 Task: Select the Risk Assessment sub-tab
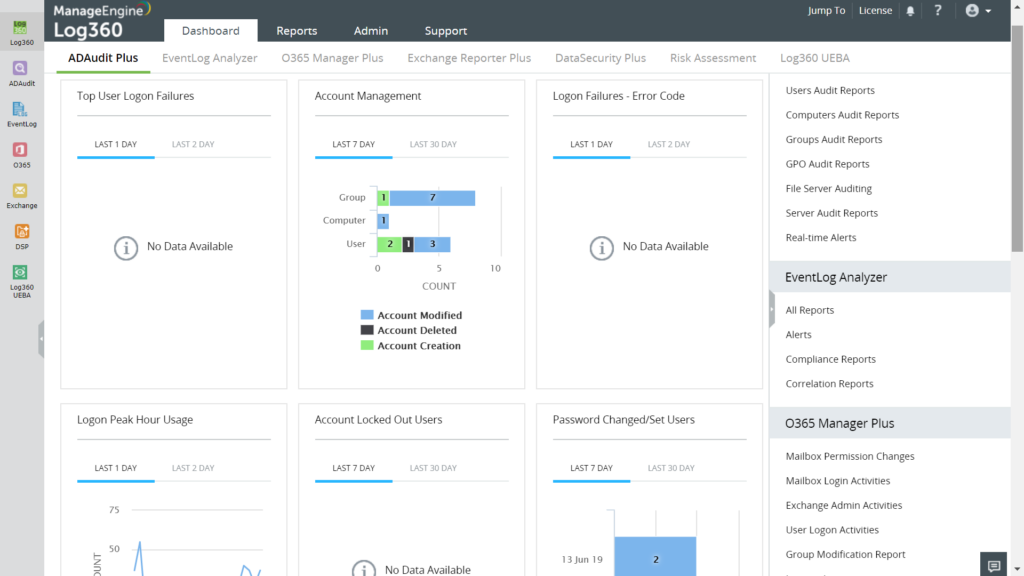tap(712, 58)
